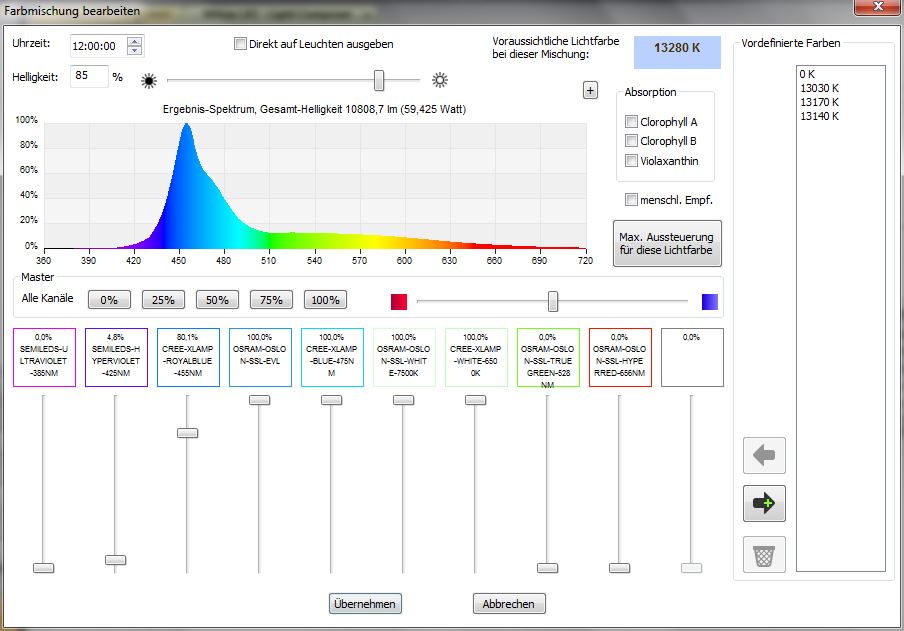Screen dimensions: 904x631
Task: Enable Direkt auf Leuchten ausgeben checkbox
Action: pyautogui.click(x=240, y=44)
